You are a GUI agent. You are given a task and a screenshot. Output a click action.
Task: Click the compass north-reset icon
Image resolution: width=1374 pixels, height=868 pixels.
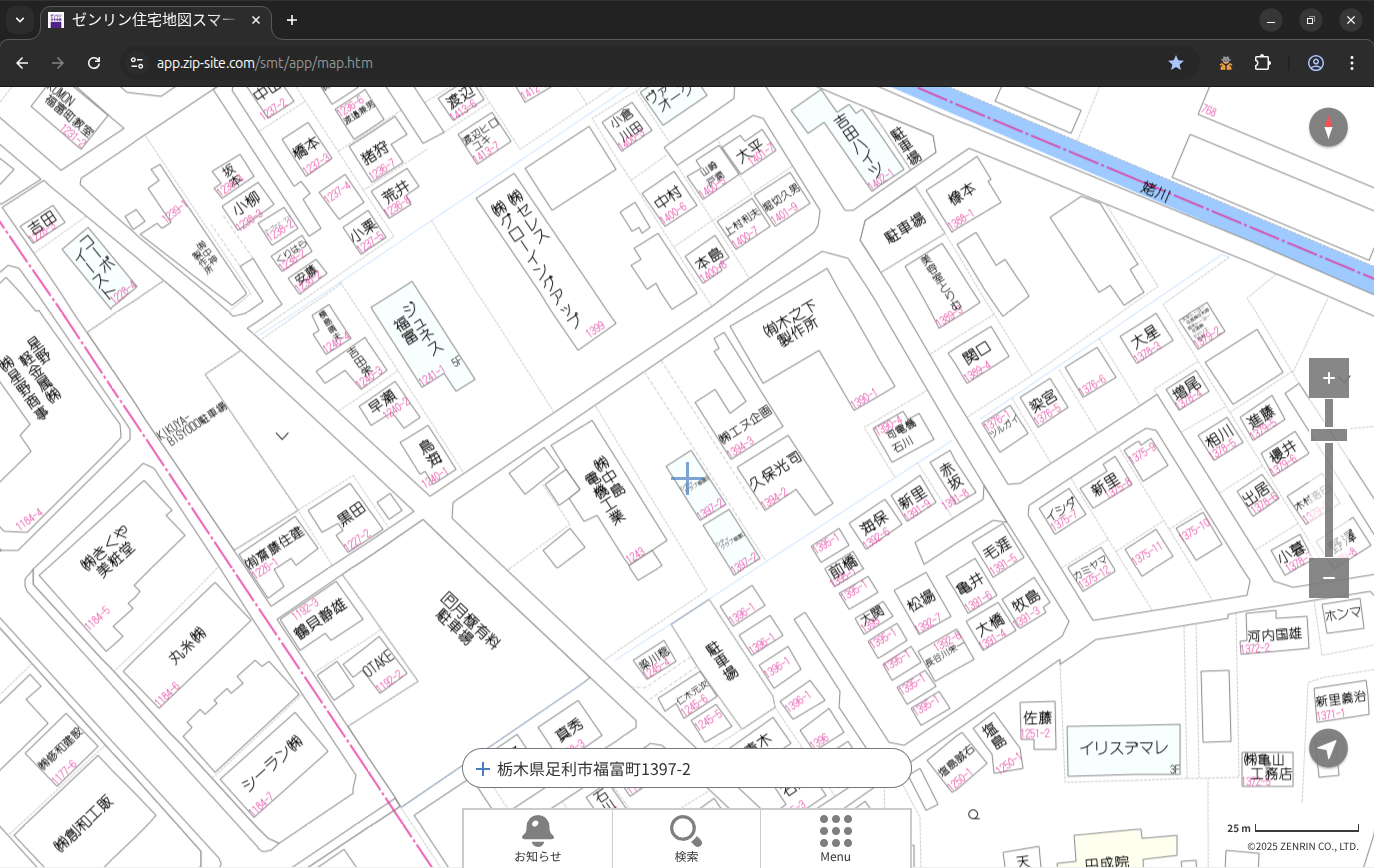[x=1328, y=128]
